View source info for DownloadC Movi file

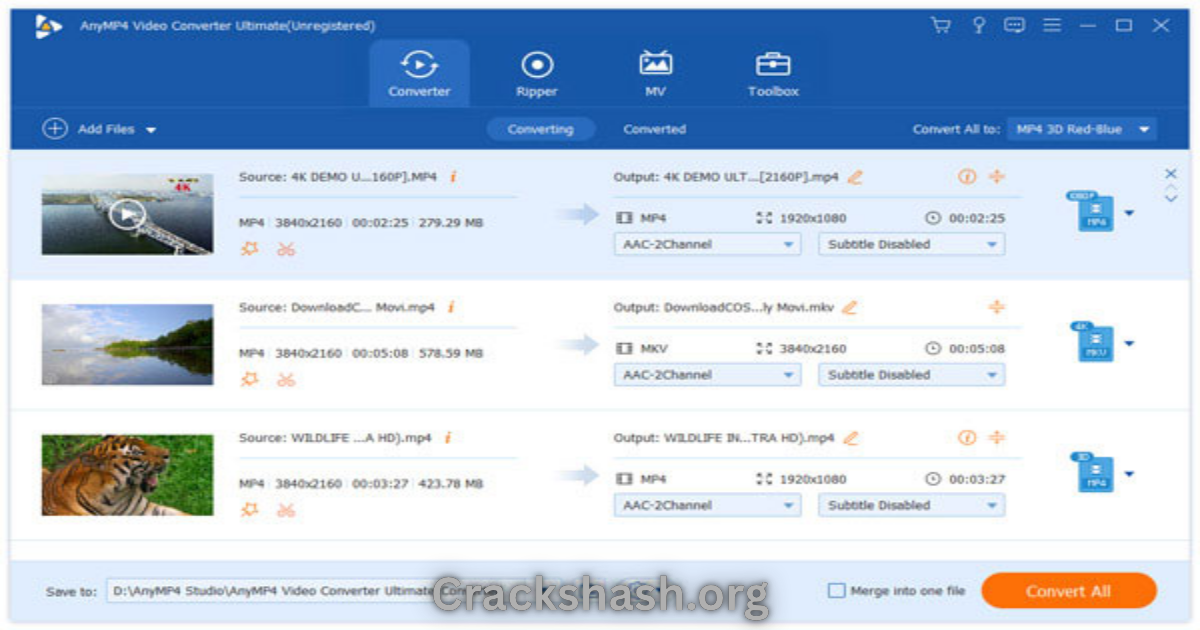click(x=451, y=308)
